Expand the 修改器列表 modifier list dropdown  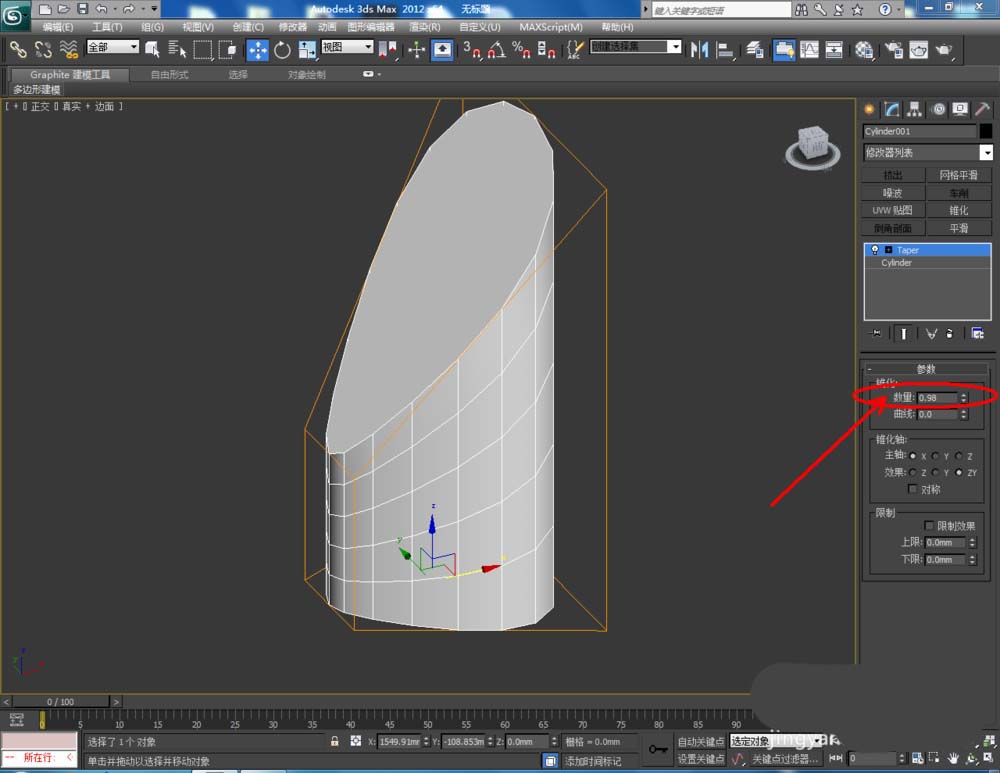(x=986, y=153)
